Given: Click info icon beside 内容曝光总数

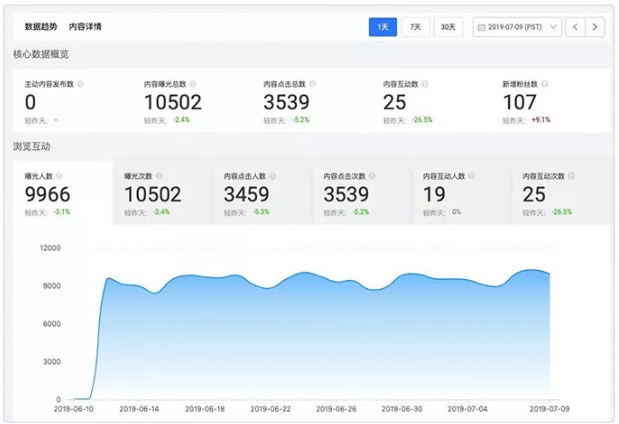Looking at the screenshot, I should tap(193, 84).
